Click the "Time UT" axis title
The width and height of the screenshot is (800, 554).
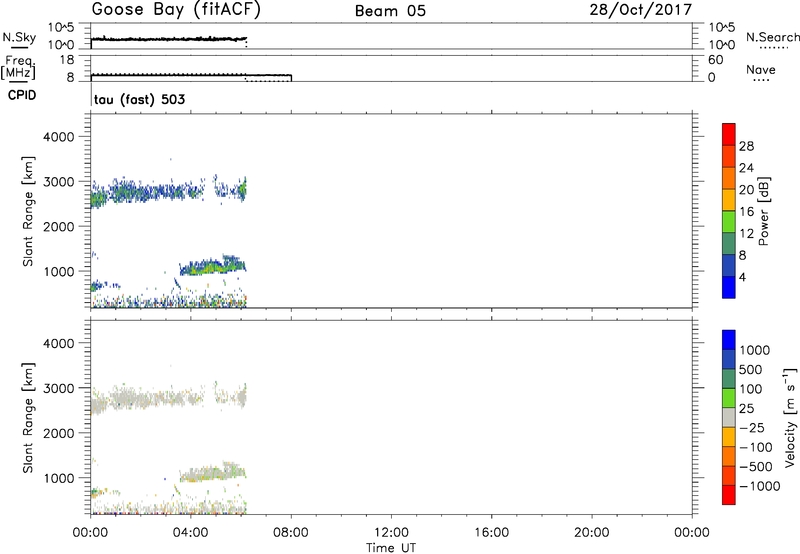tap(391, 548)
